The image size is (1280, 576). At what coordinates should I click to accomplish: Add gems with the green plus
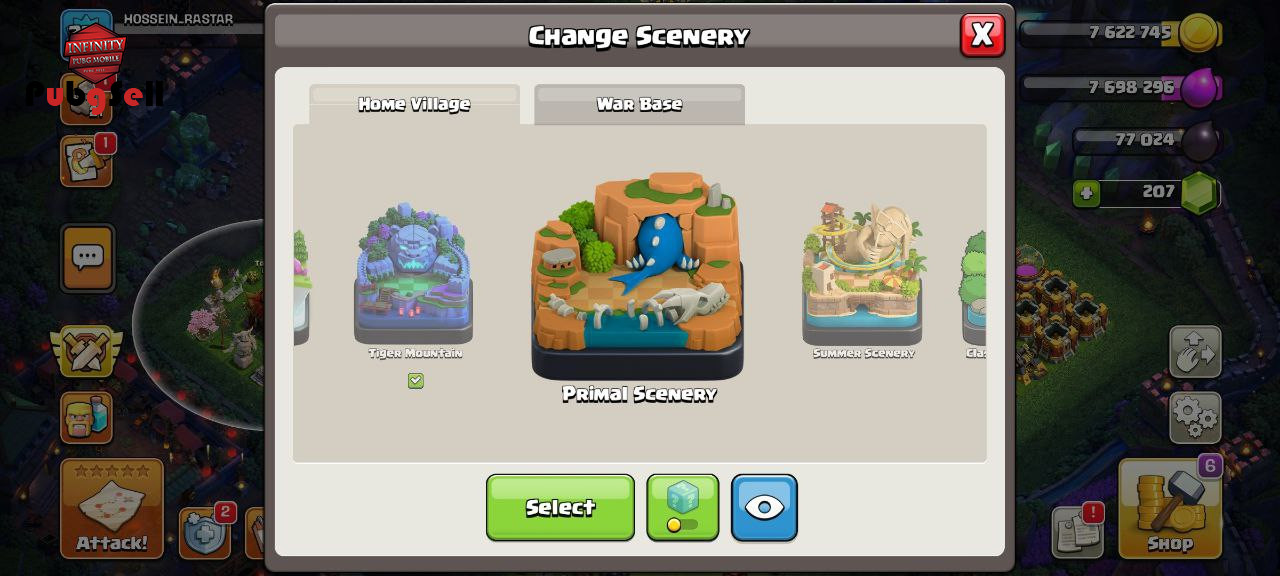pos(1087,192)
